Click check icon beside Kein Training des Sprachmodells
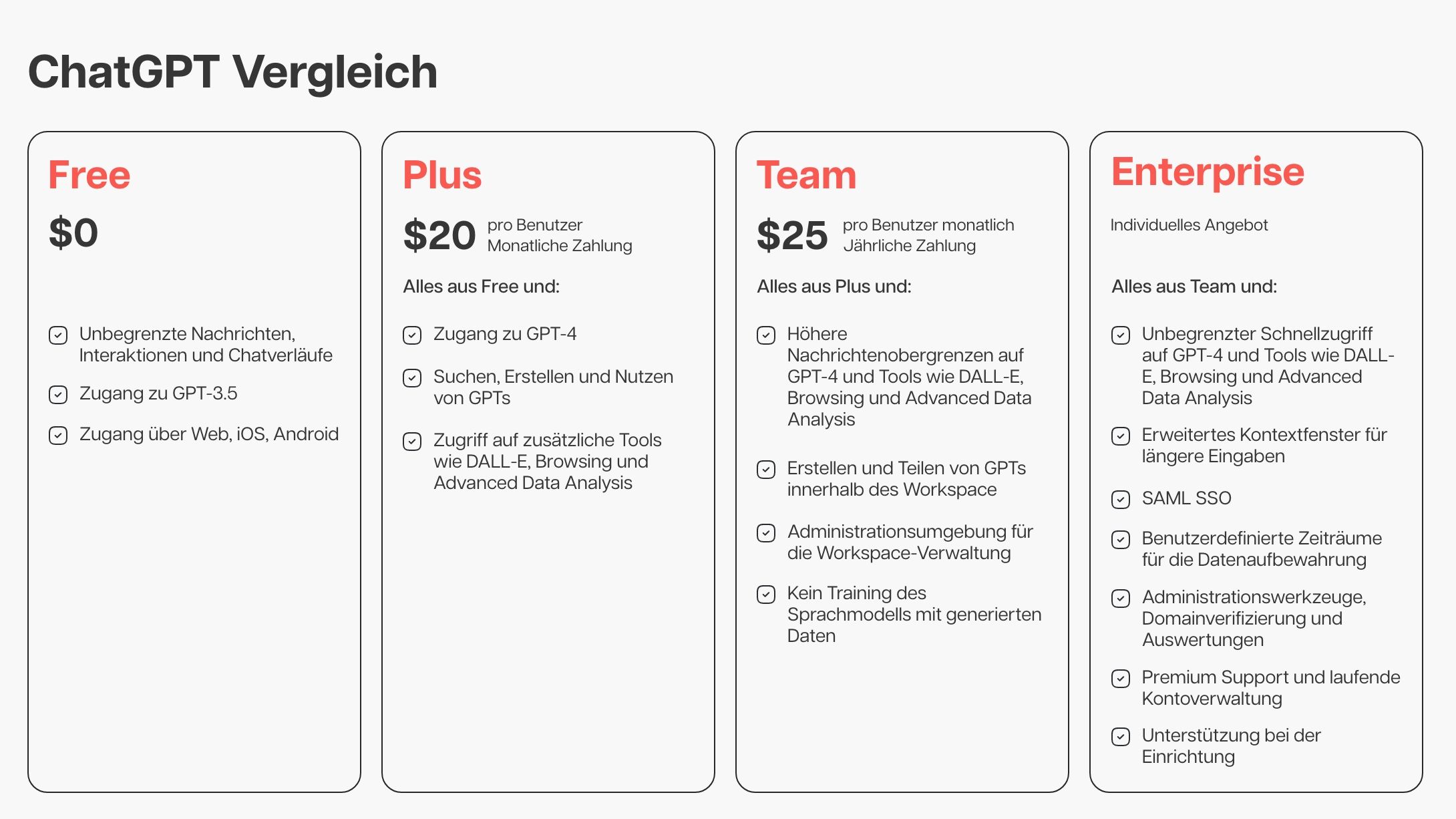 766,594
